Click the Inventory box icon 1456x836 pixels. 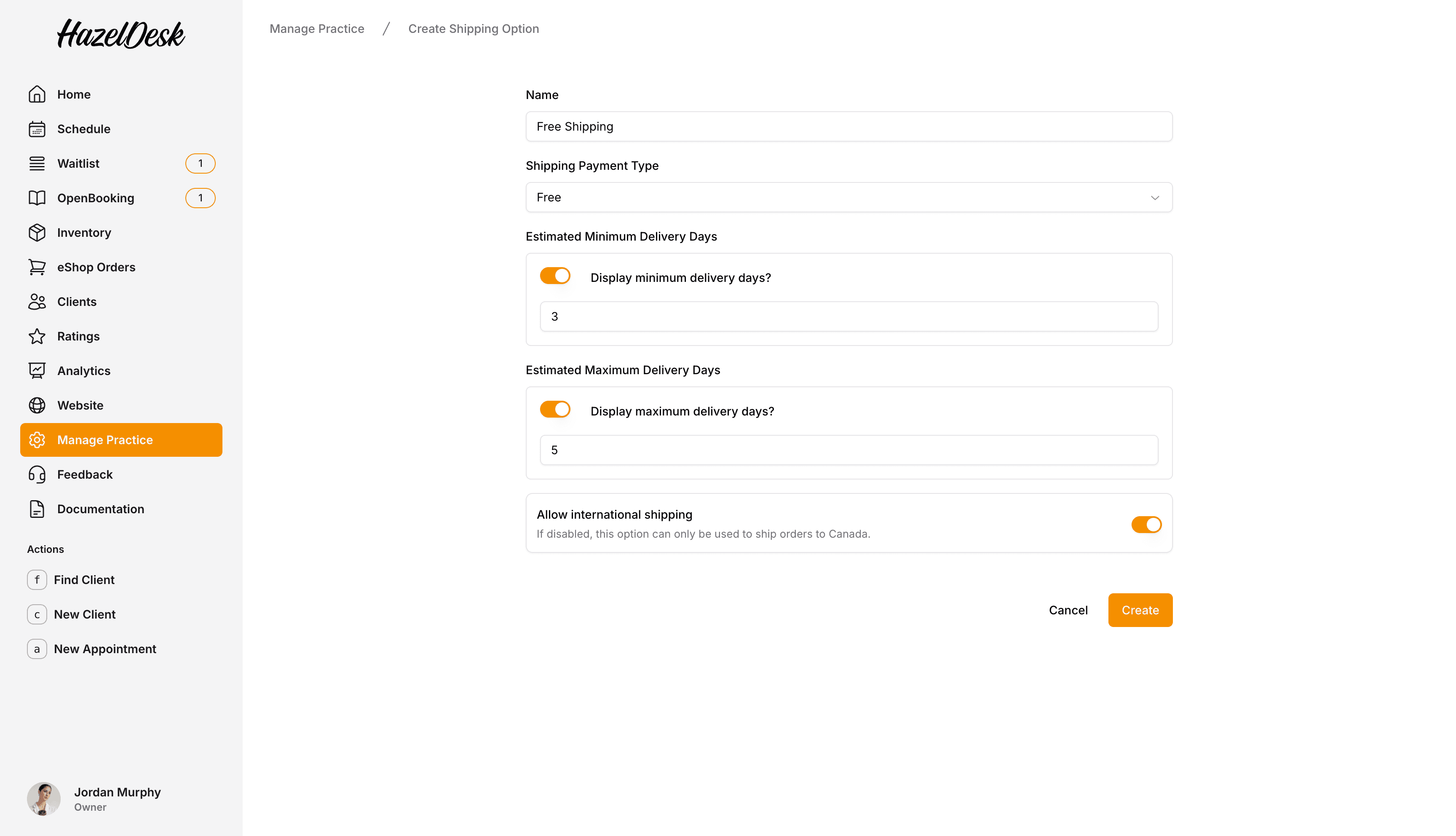tap(37, 233)
